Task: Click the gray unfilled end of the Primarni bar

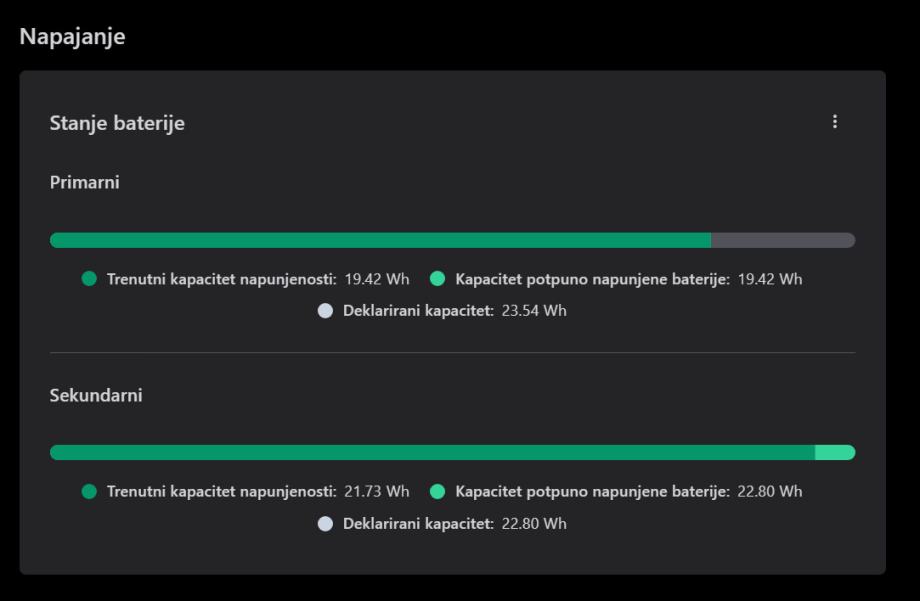Action: click(782, 240)
